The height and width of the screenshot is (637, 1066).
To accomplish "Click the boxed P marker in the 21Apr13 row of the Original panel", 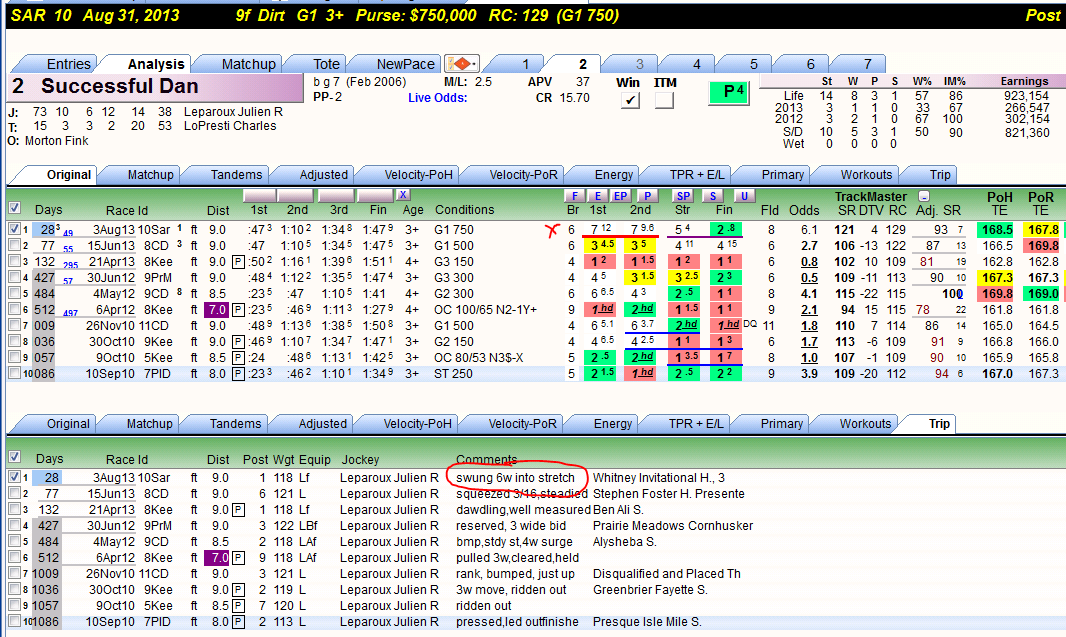I will pyautogui.click(x=238, y=262).
